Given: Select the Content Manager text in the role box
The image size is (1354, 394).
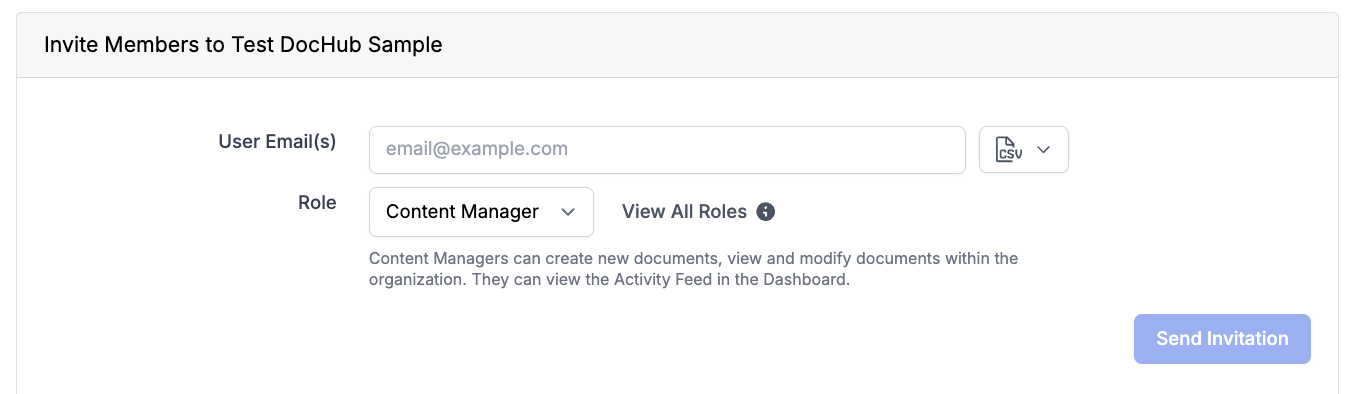Looking at the screenshot, I should coord(462,211).
